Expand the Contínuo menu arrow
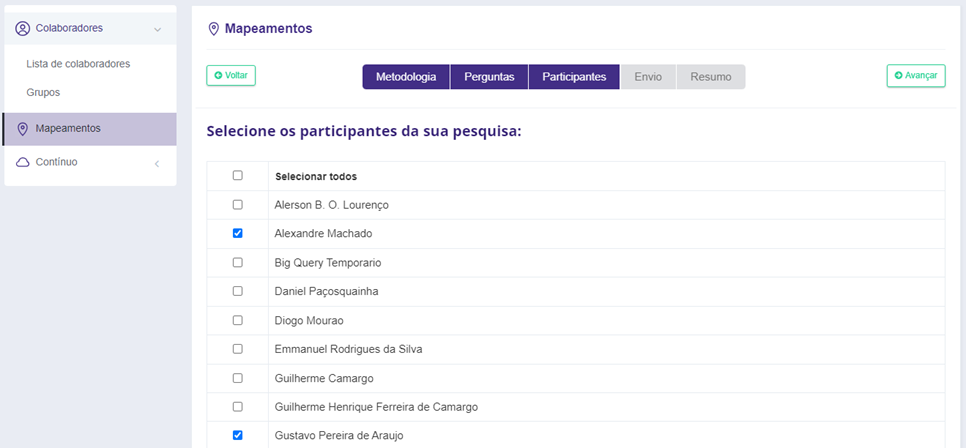The image size is (966, 448). [157, 163]
